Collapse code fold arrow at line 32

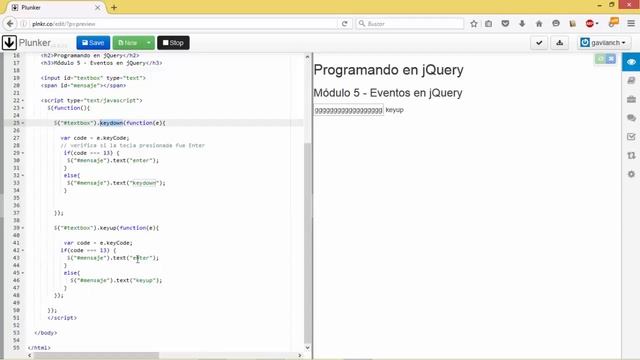[x=23, y=176]
